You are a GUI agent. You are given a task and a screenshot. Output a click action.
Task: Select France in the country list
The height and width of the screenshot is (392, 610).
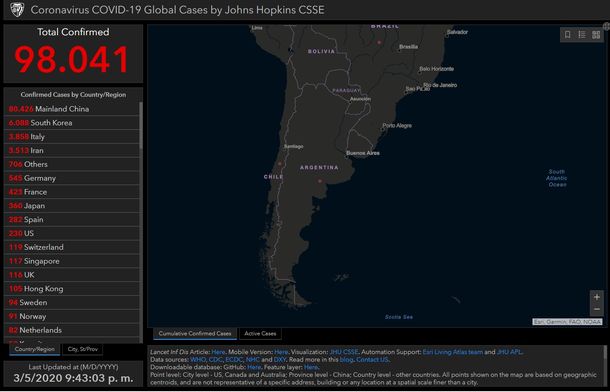71,192
